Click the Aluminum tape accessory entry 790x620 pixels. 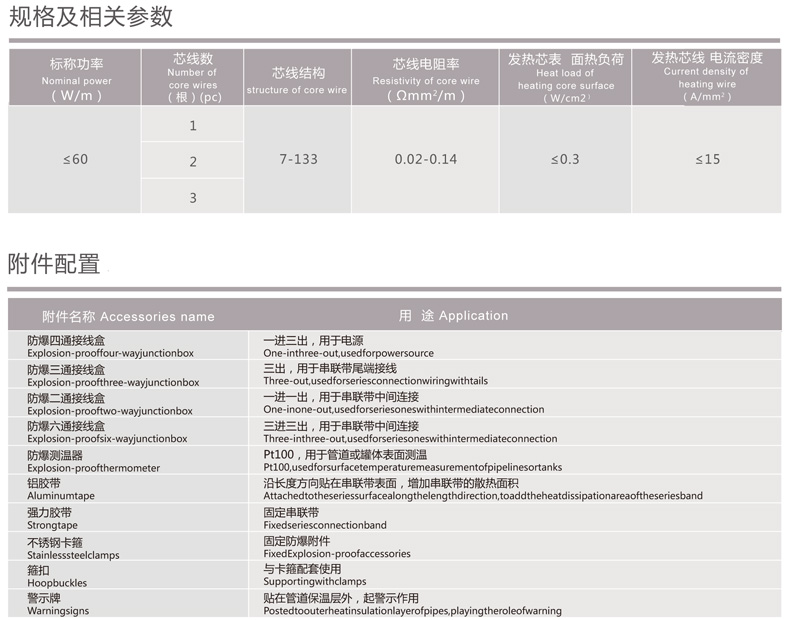(61, 489)
